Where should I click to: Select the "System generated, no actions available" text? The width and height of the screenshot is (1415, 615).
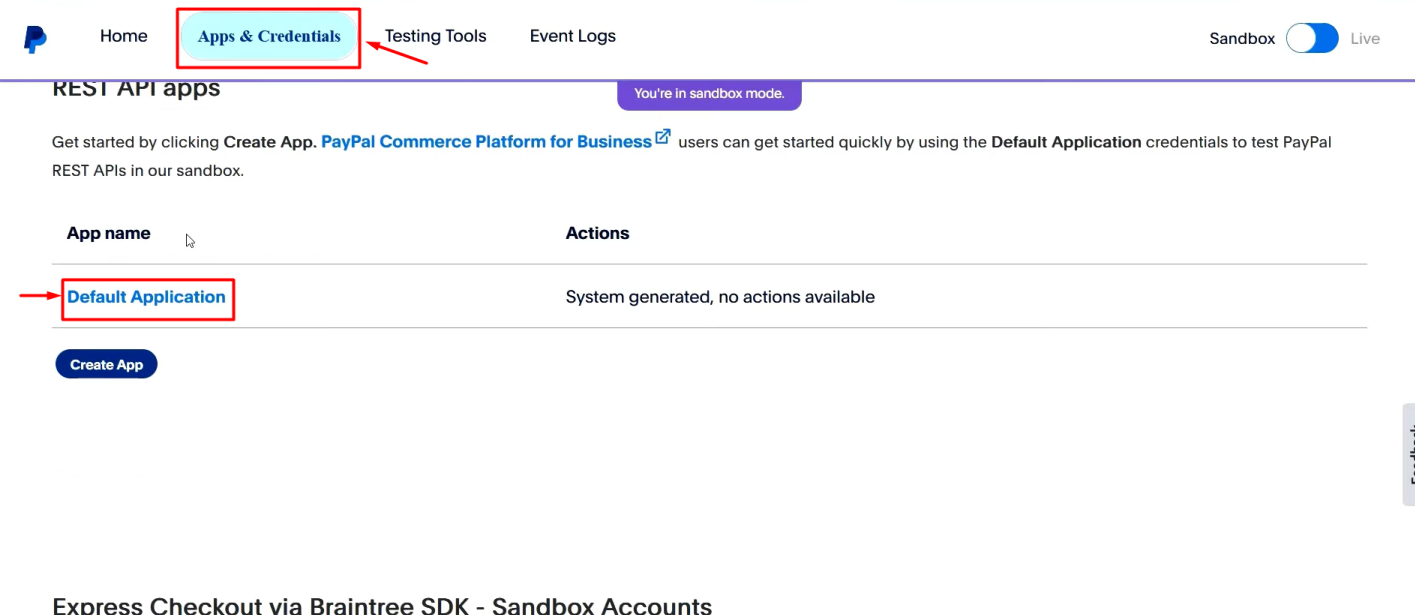tap(720, 297)
